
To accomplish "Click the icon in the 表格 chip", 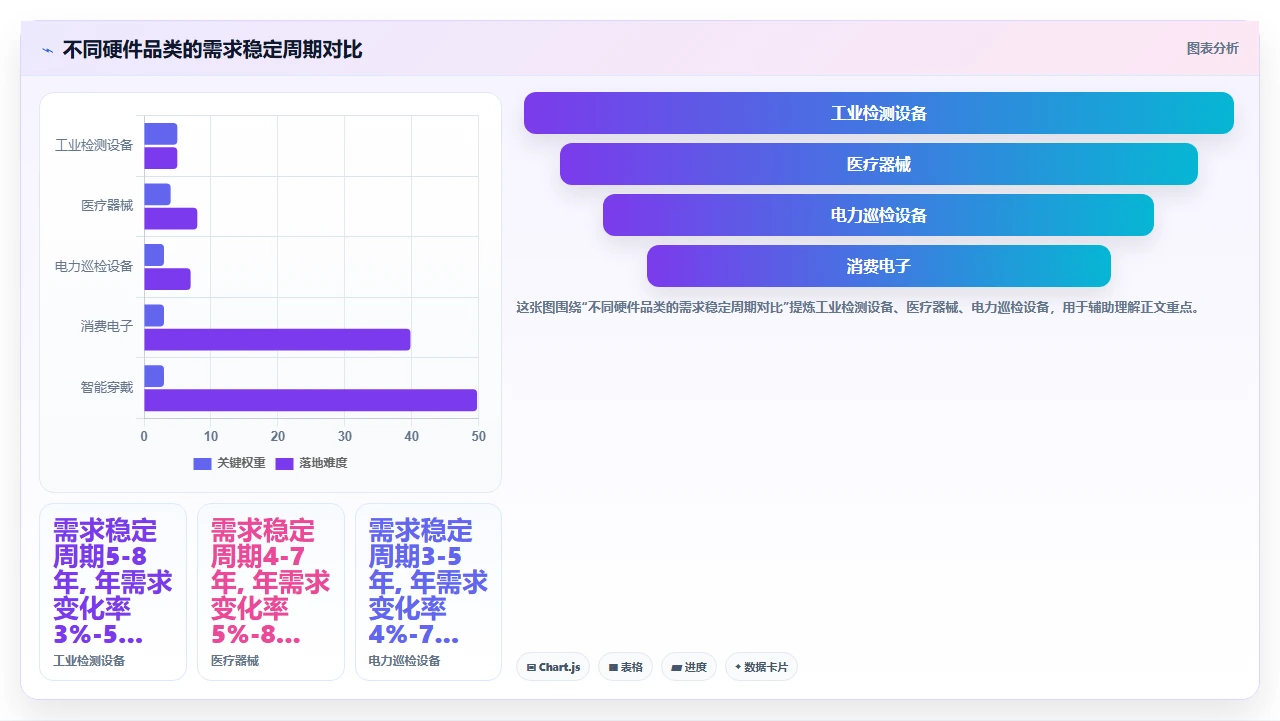I will (x=613, y=667).
